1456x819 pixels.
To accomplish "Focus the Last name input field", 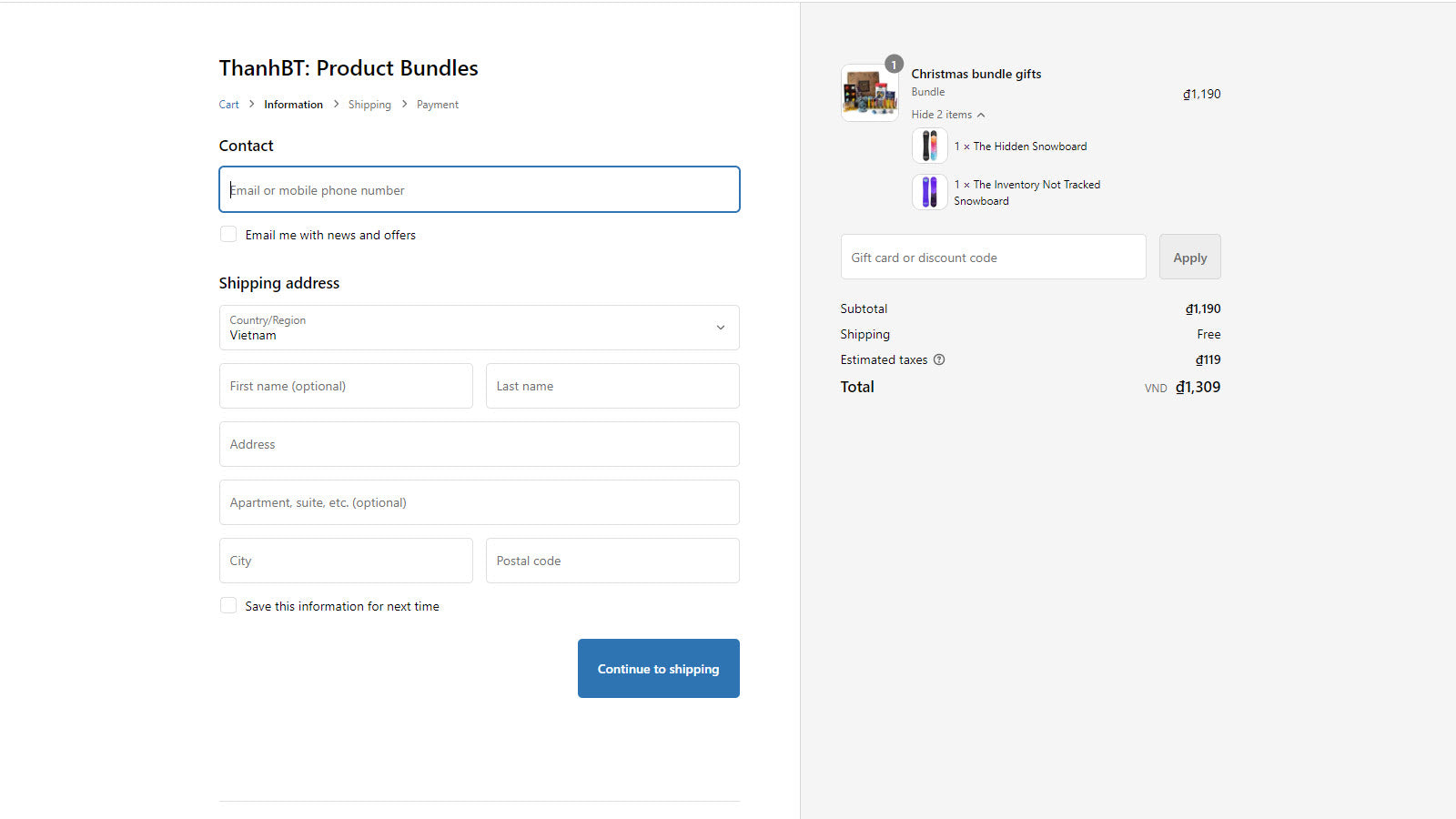I will coord(612,386).
